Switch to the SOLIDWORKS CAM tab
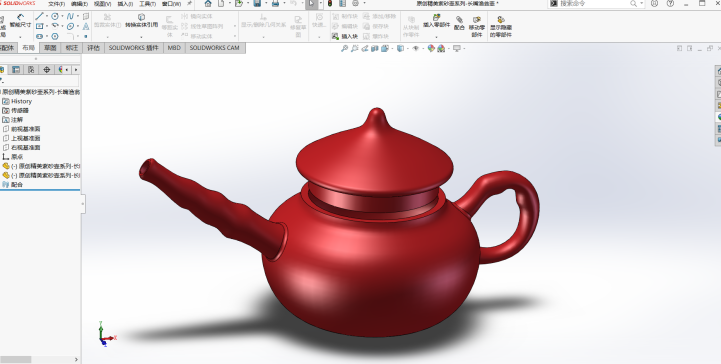 coord(215,48)
